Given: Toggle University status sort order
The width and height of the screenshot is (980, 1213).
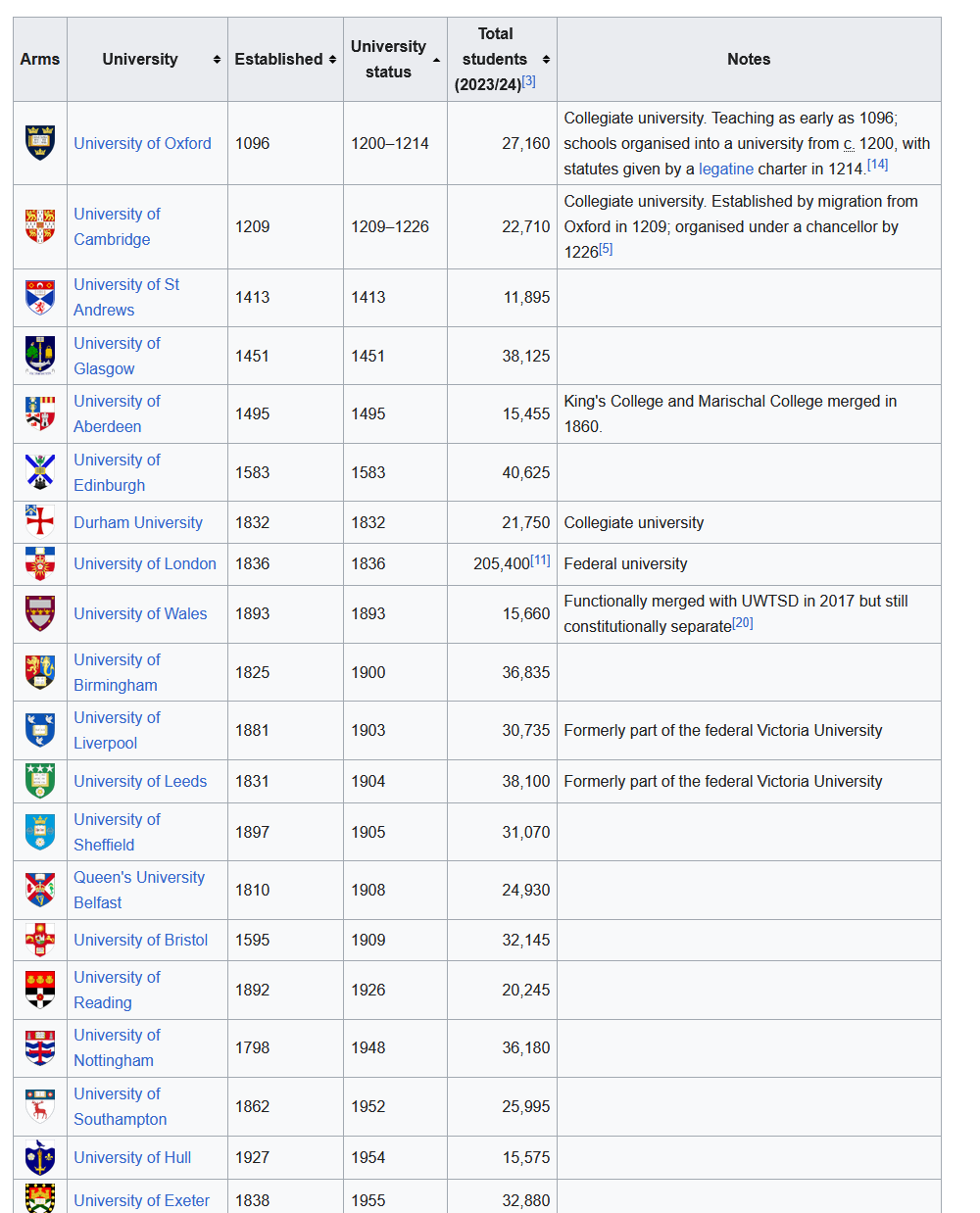Looking at the screenshot, I should pyautogui.click(x=436, y=60).
